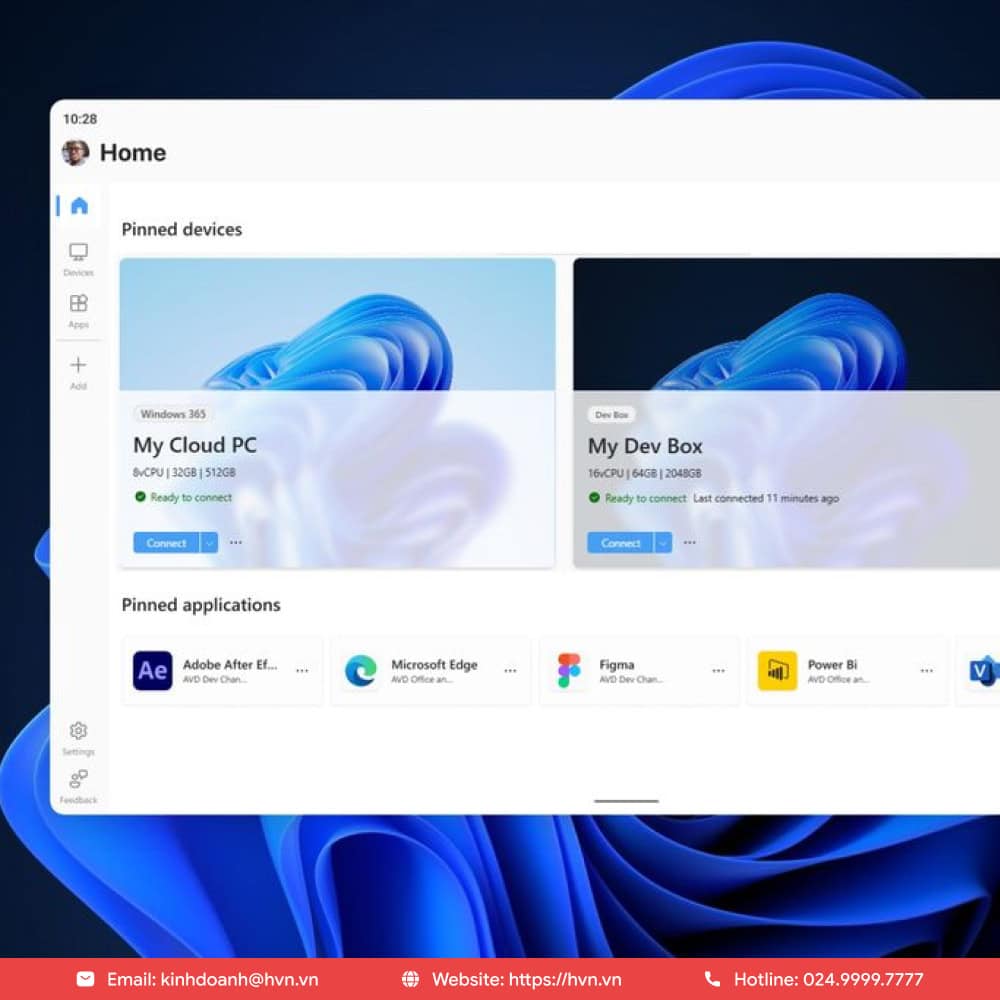
Task: Launch Figma app icon
Action: click(x=569, y=670)
